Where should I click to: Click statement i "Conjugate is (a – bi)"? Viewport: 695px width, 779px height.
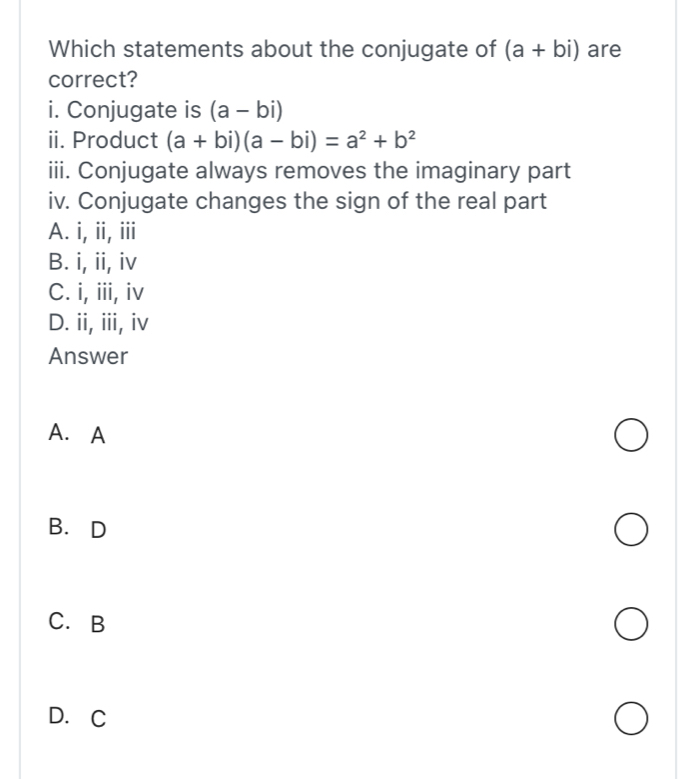pos(167,108)
